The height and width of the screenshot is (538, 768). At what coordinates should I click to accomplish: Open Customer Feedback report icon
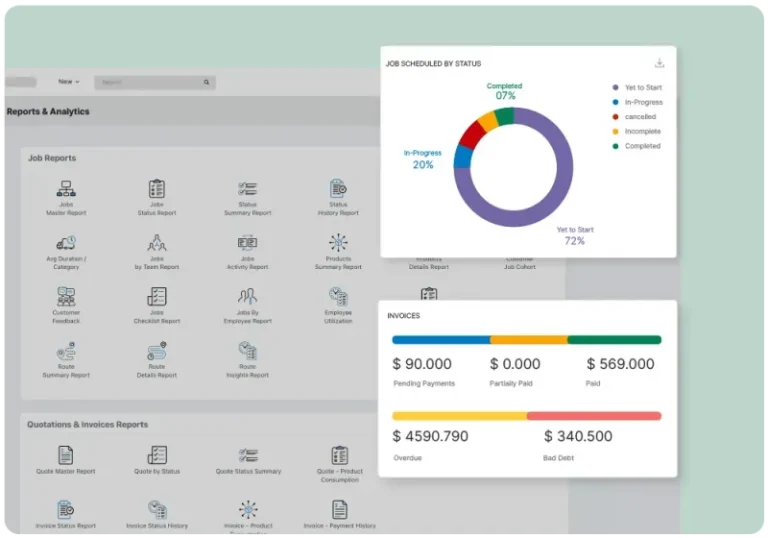pos(67,297)
